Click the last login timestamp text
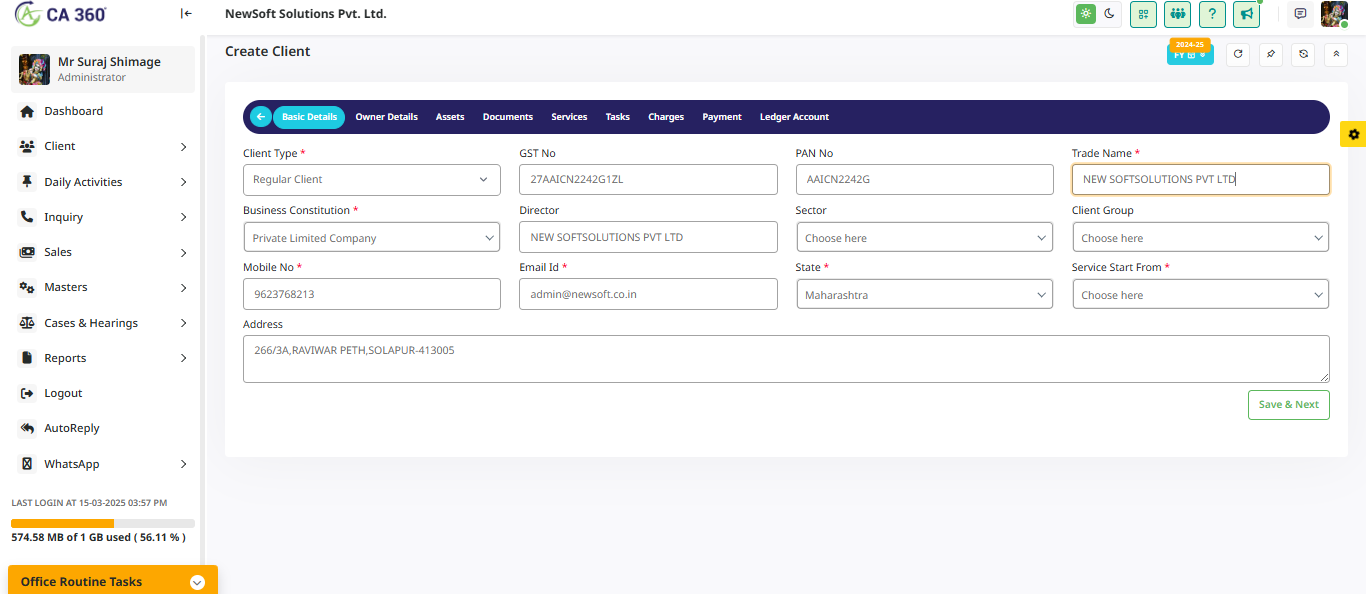 pos(89,503)
